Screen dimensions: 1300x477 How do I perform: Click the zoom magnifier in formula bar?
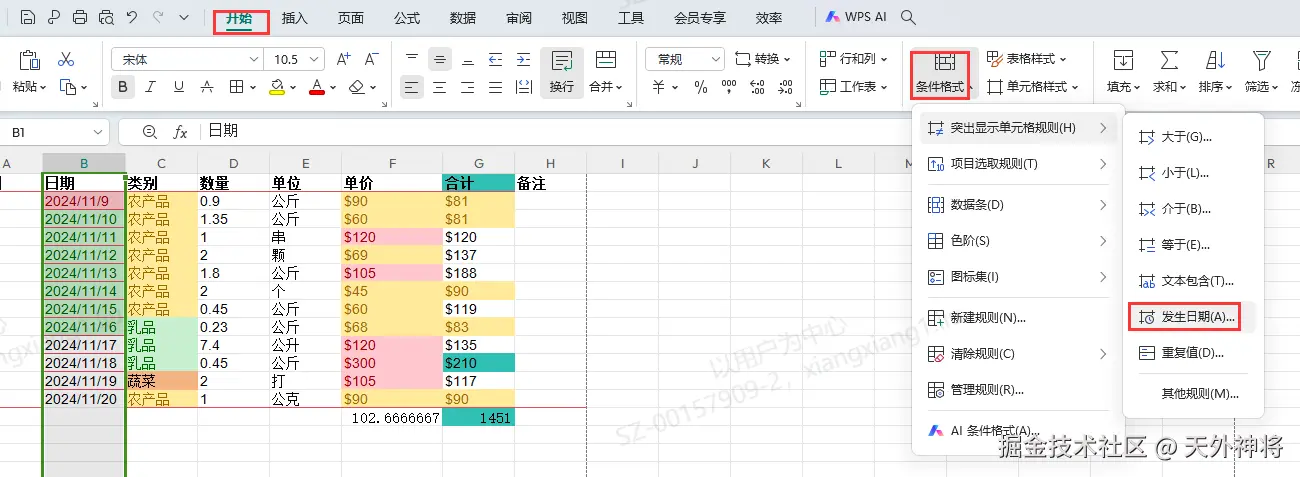[150, 131]
